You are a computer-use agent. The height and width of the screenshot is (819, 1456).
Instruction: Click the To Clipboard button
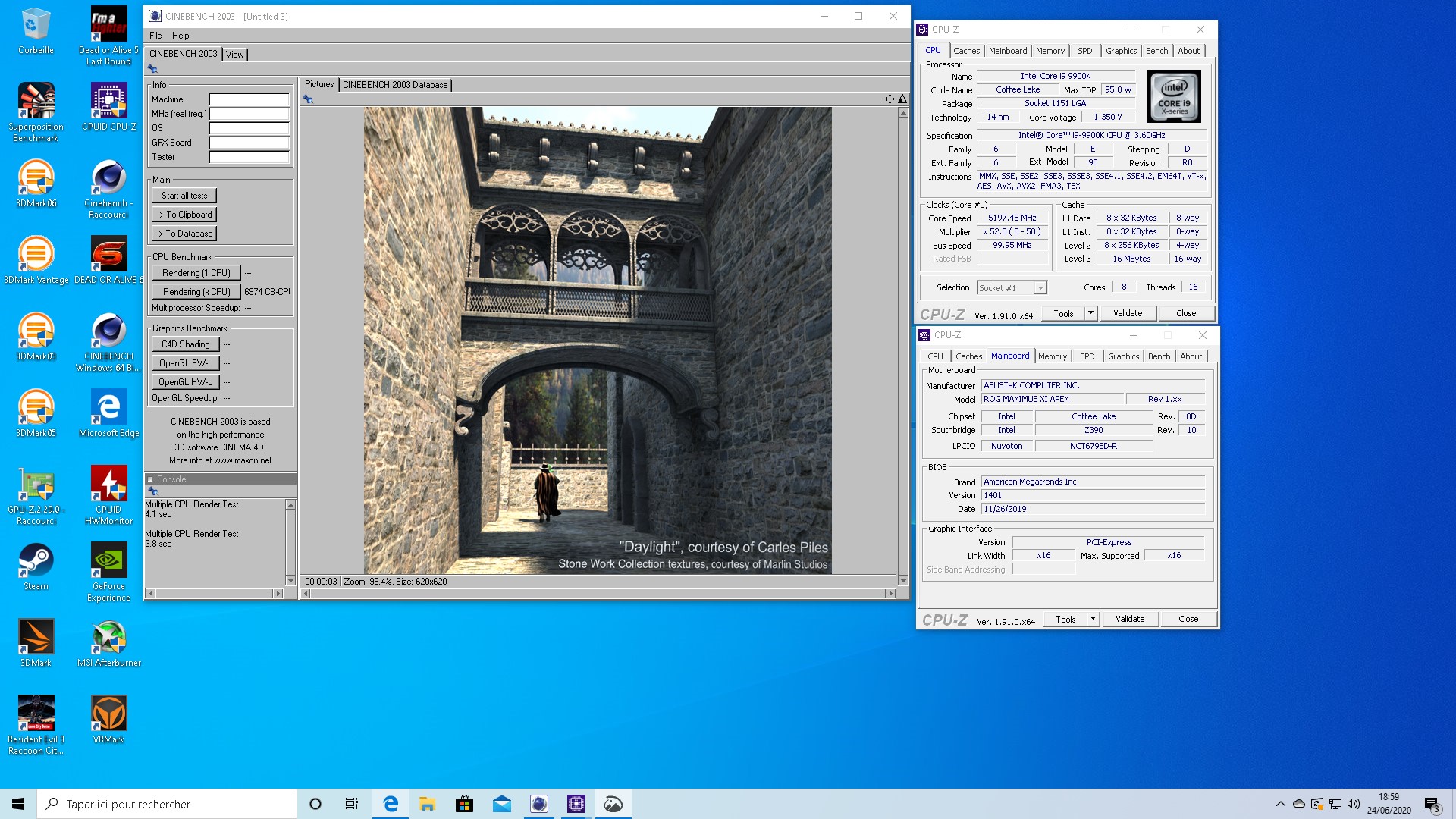184,215
